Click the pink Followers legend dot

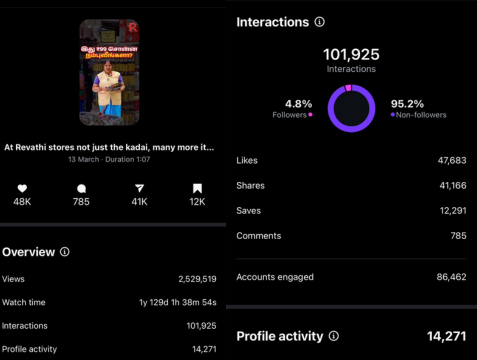point(310,115)
